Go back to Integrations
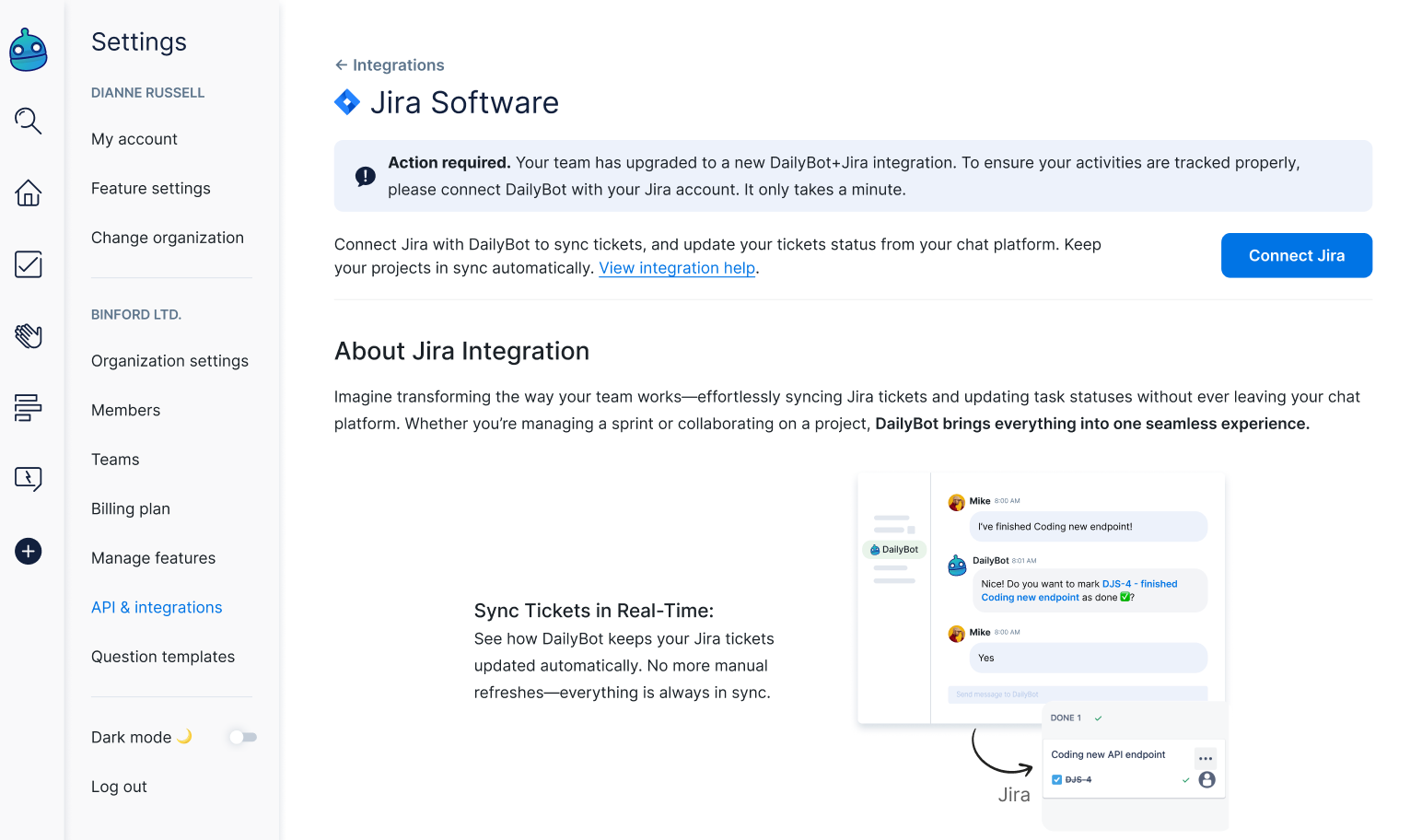 pos(390,65)
